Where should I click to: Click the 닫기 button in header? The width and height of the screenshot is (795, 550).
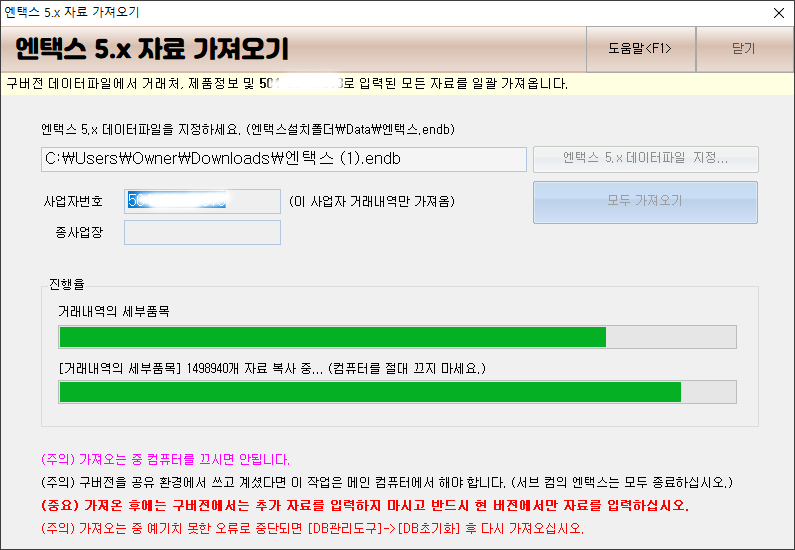click(x=744, y=49)
